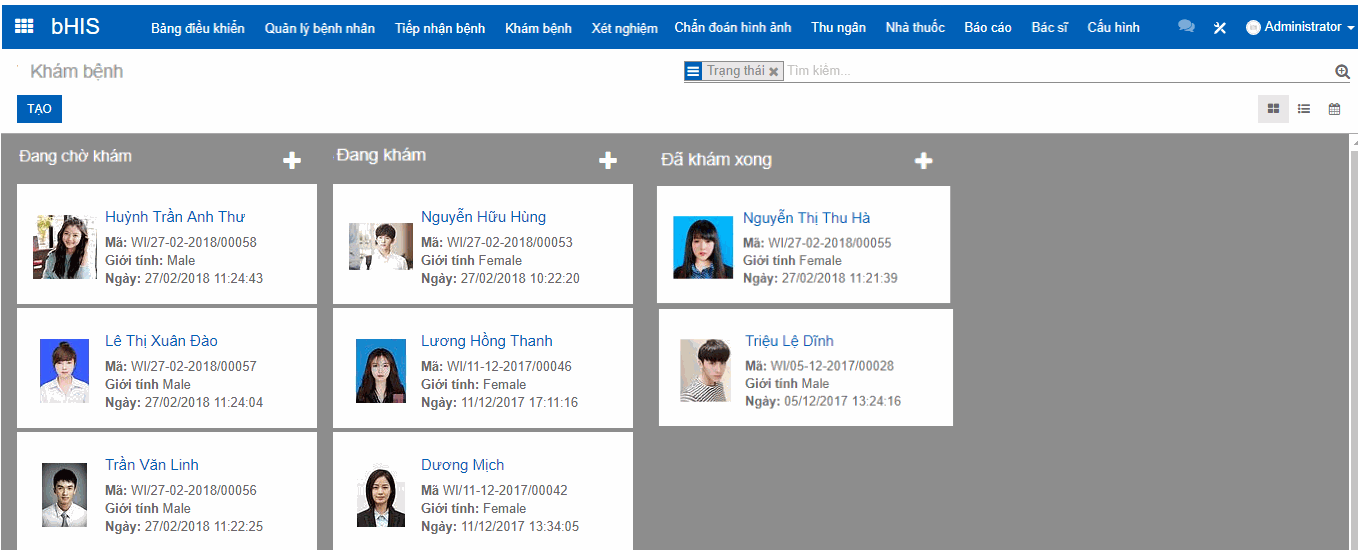Click the Đang khám column header
1358x550 pixels.
tap(381, 155)
